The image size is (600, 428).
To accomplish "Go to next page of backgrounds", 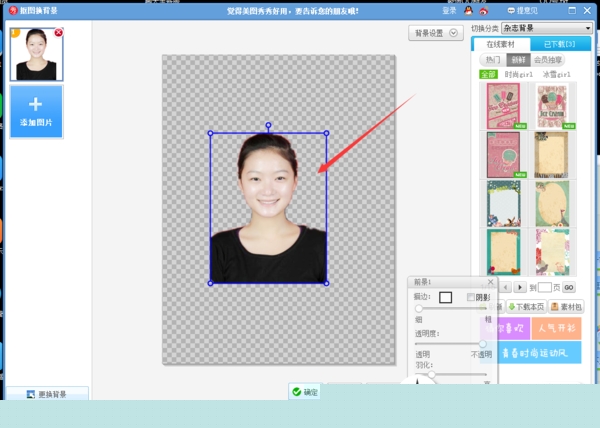I will click(519, 287).
